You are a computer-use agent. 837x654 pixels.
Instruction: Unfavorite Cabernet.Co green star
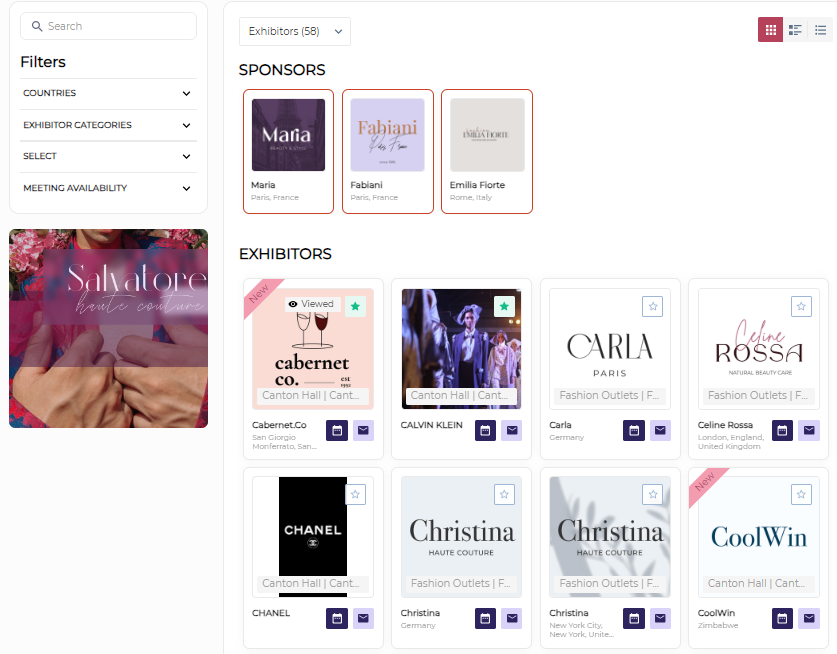pyautogui.click(x=355, y=307)
